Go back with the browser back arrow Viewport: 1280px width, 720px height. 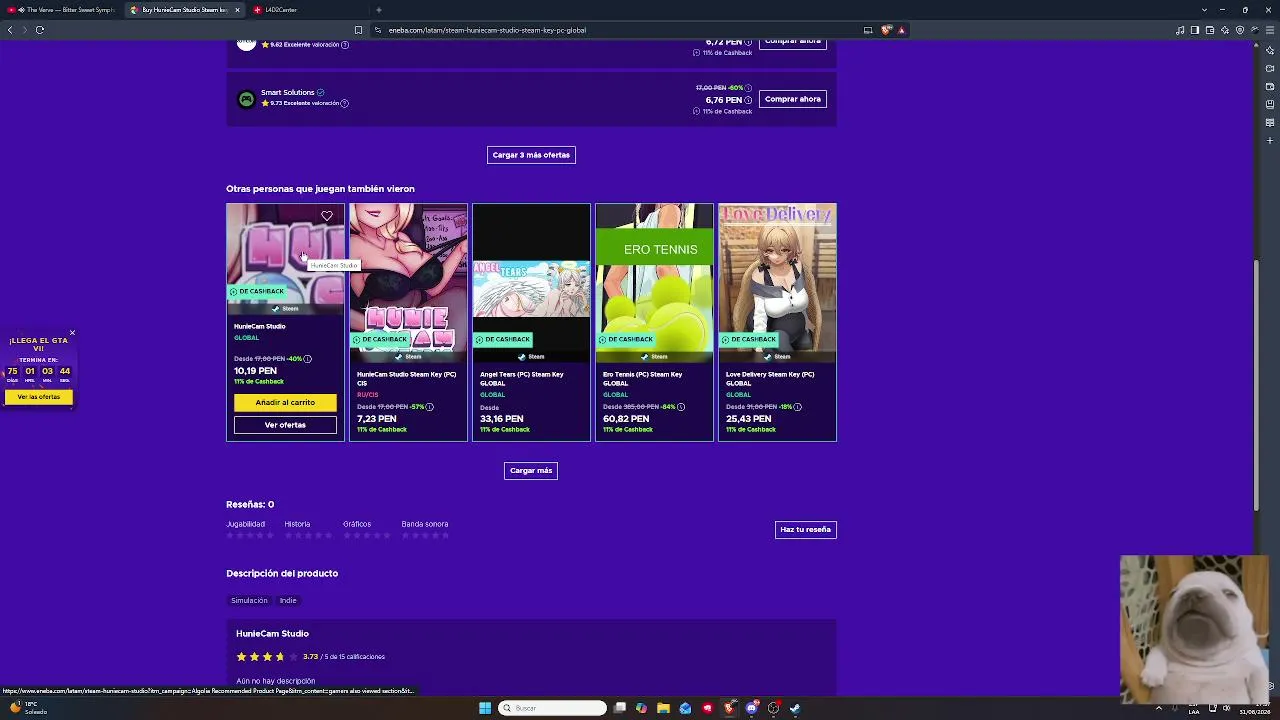10,30
